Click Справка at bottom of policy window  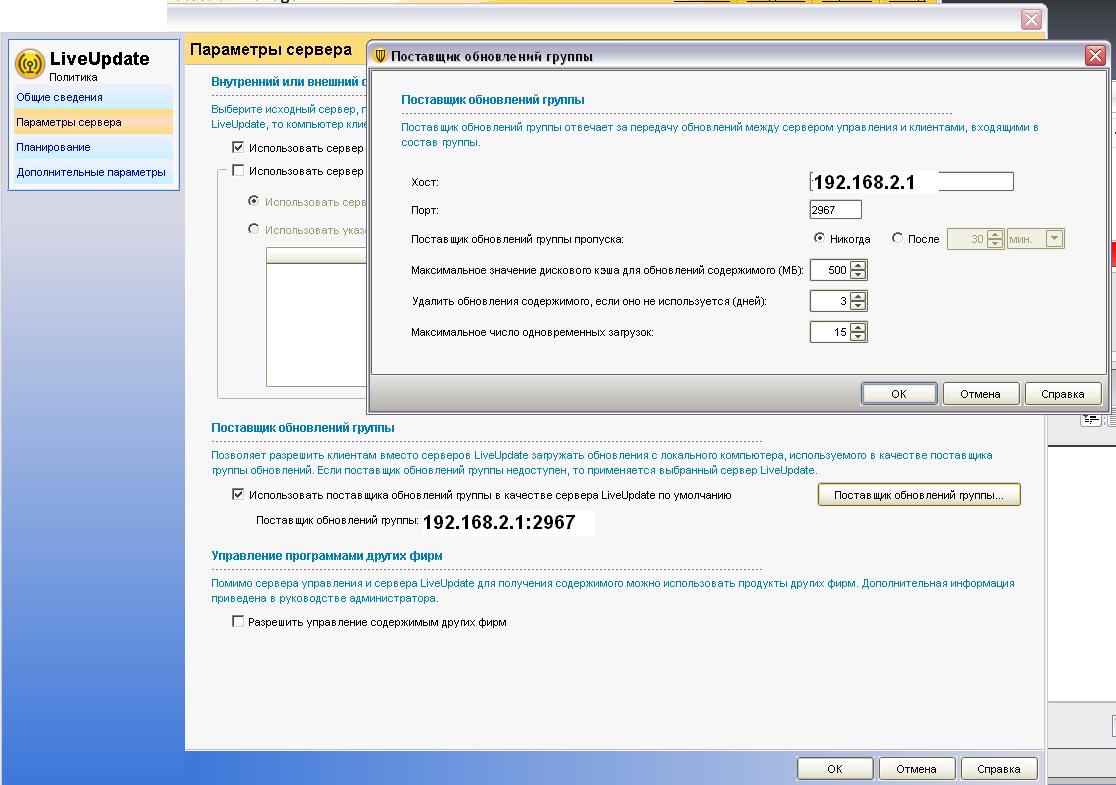999,769
